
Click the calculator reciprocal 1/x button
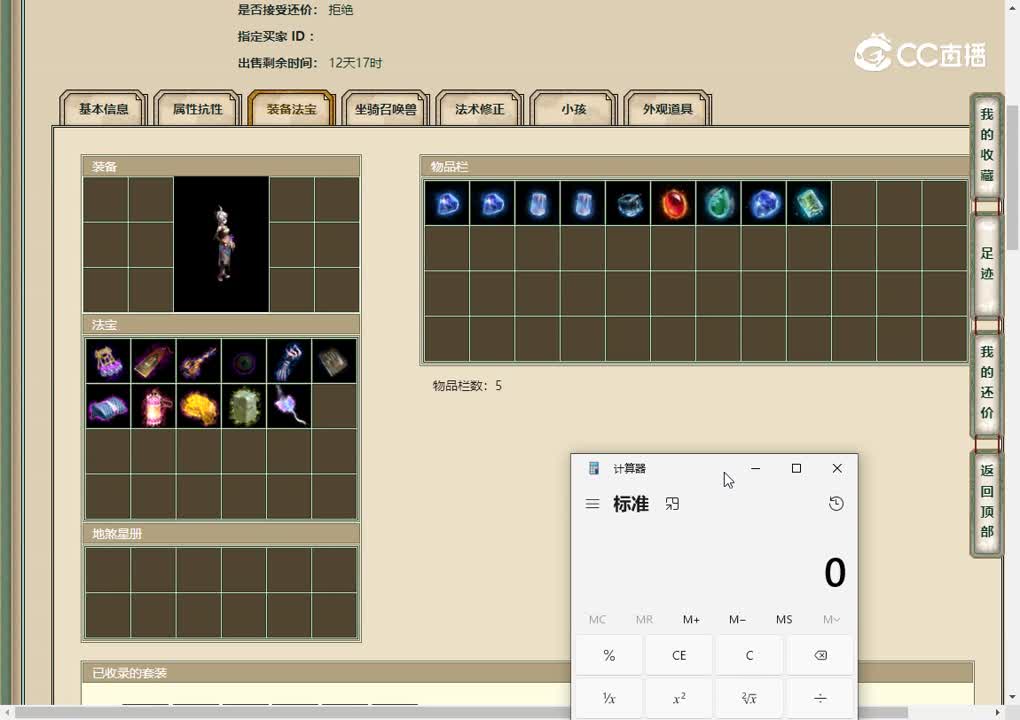(609, 698)
